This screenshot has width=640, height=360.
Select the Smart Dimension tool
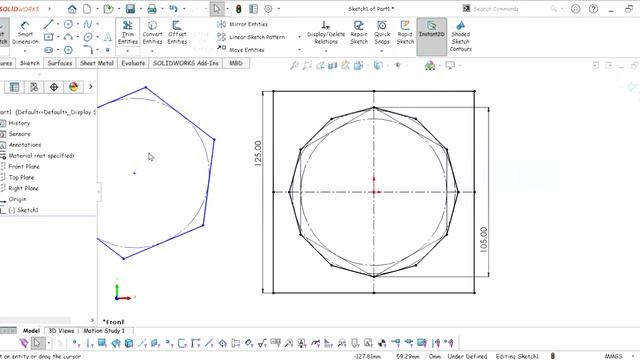(25, 33)
